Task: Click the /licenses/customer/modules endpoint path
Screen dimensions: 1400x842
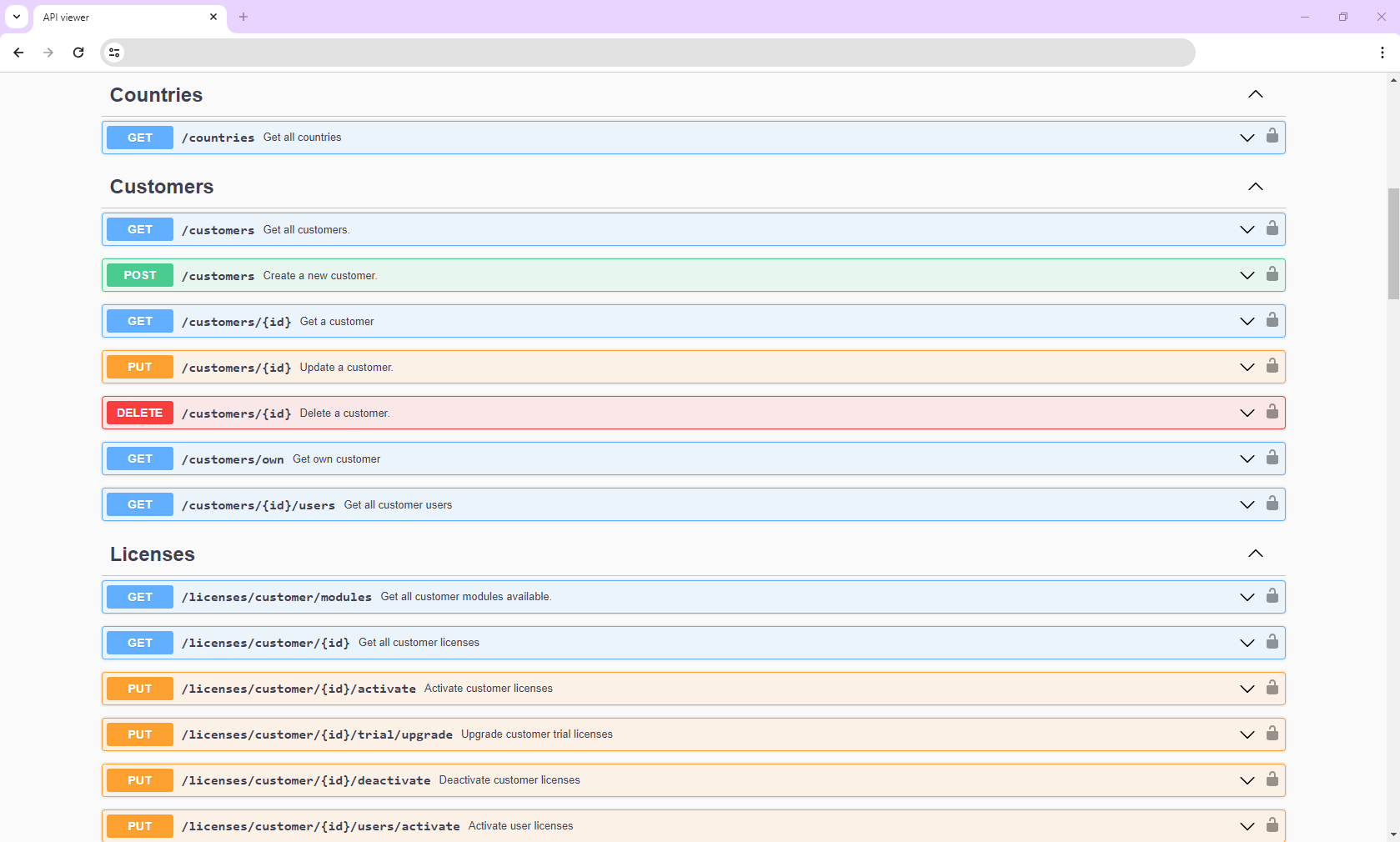Action: pos(277,597)
